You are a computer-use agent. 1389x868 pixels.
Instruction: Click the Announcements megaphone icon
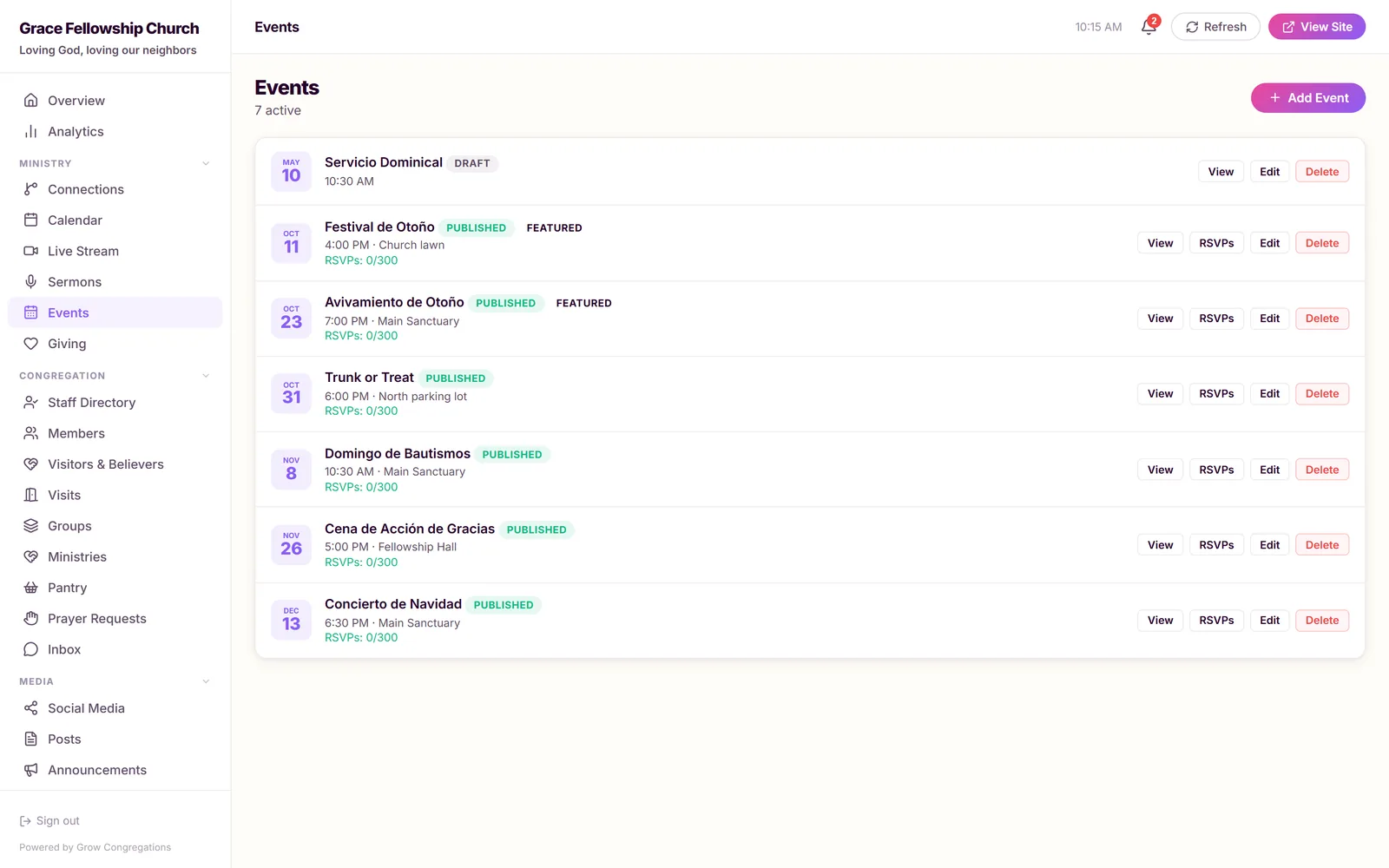(x=31, y=770)
